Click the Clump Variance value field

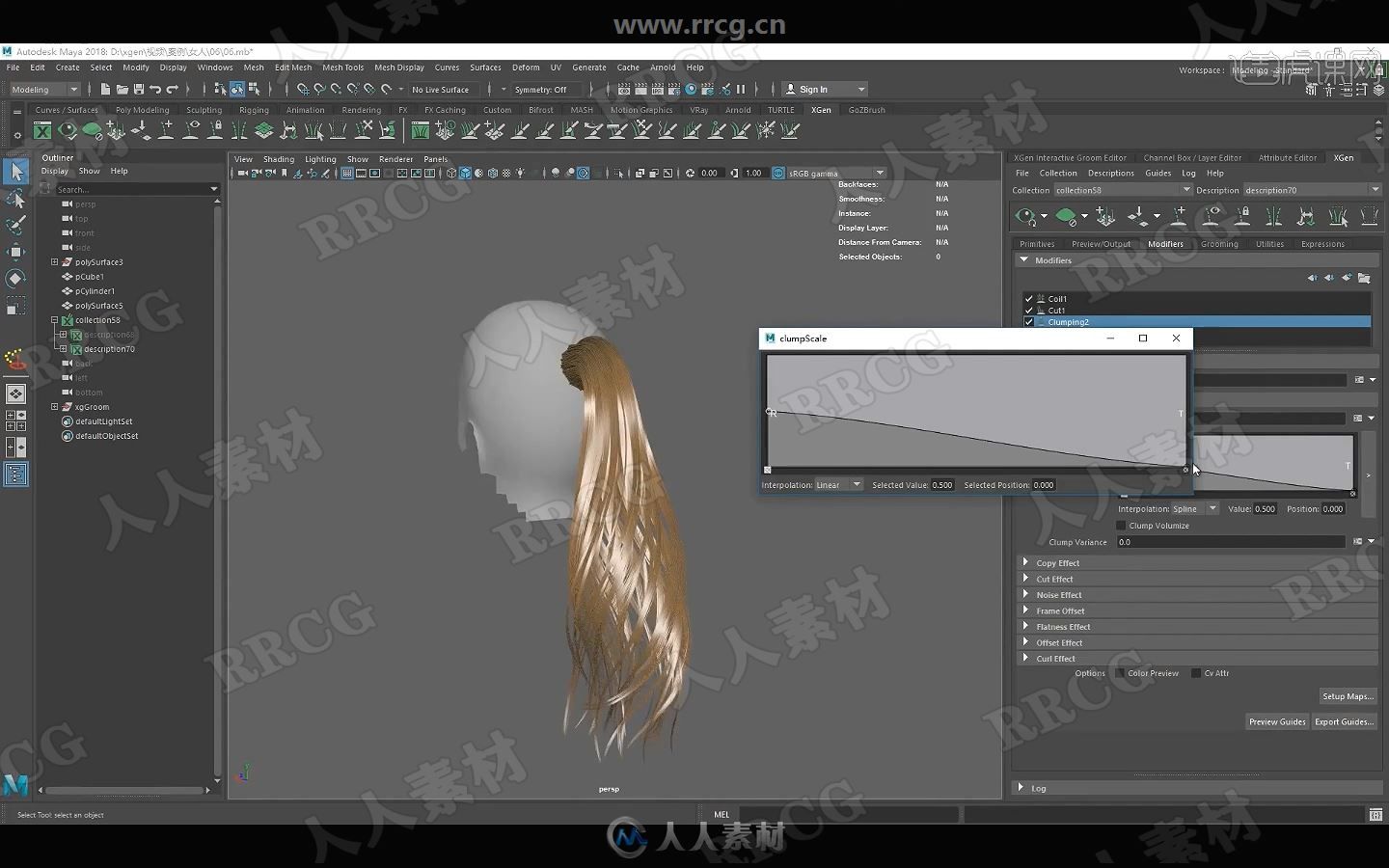coord(1231,542)
